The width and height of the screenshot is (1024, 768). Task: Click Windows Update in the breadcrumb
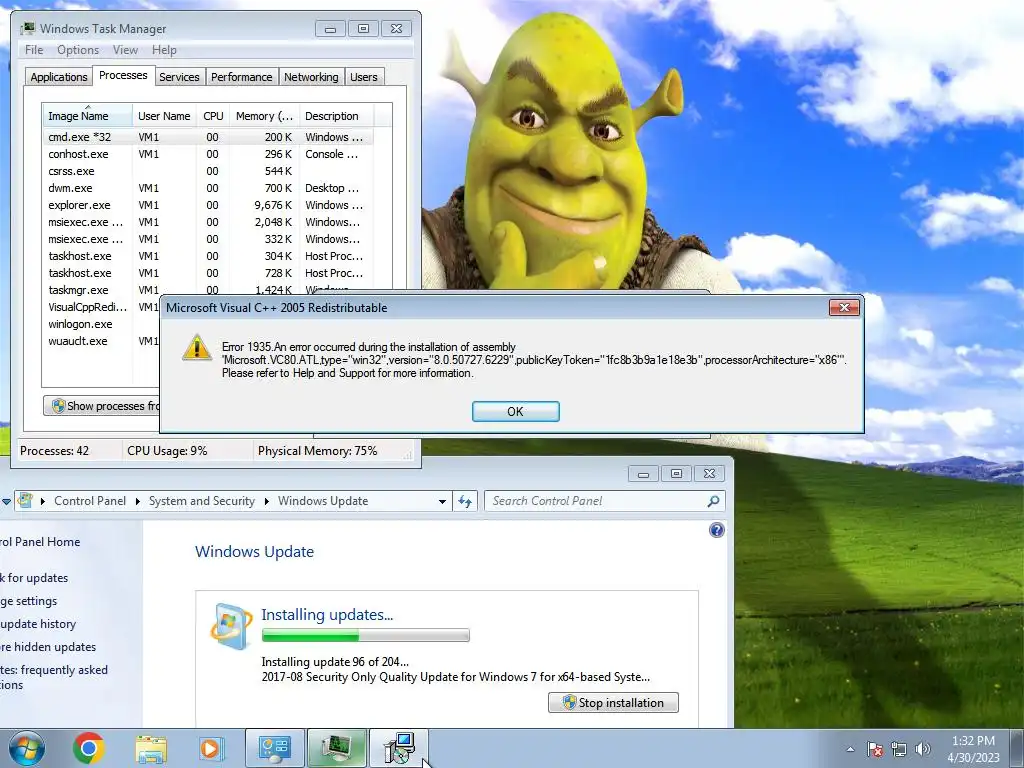click(323, 501)
